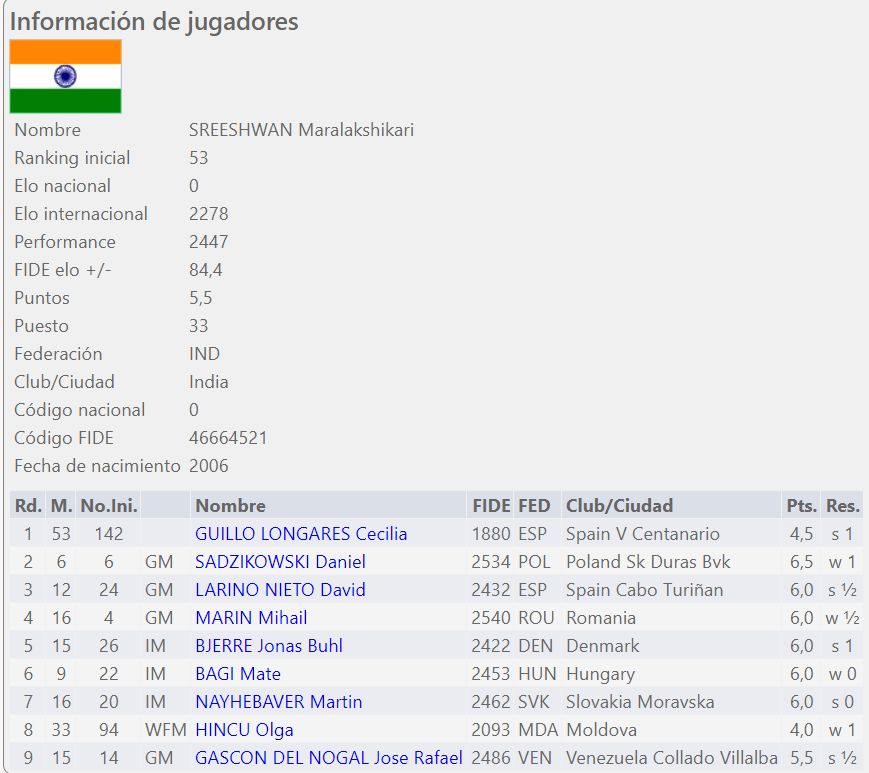869x773 pixels.
Task: Open GASCON DEL NOGAL Jose Rafael link
Action: [x=328, y=758]
